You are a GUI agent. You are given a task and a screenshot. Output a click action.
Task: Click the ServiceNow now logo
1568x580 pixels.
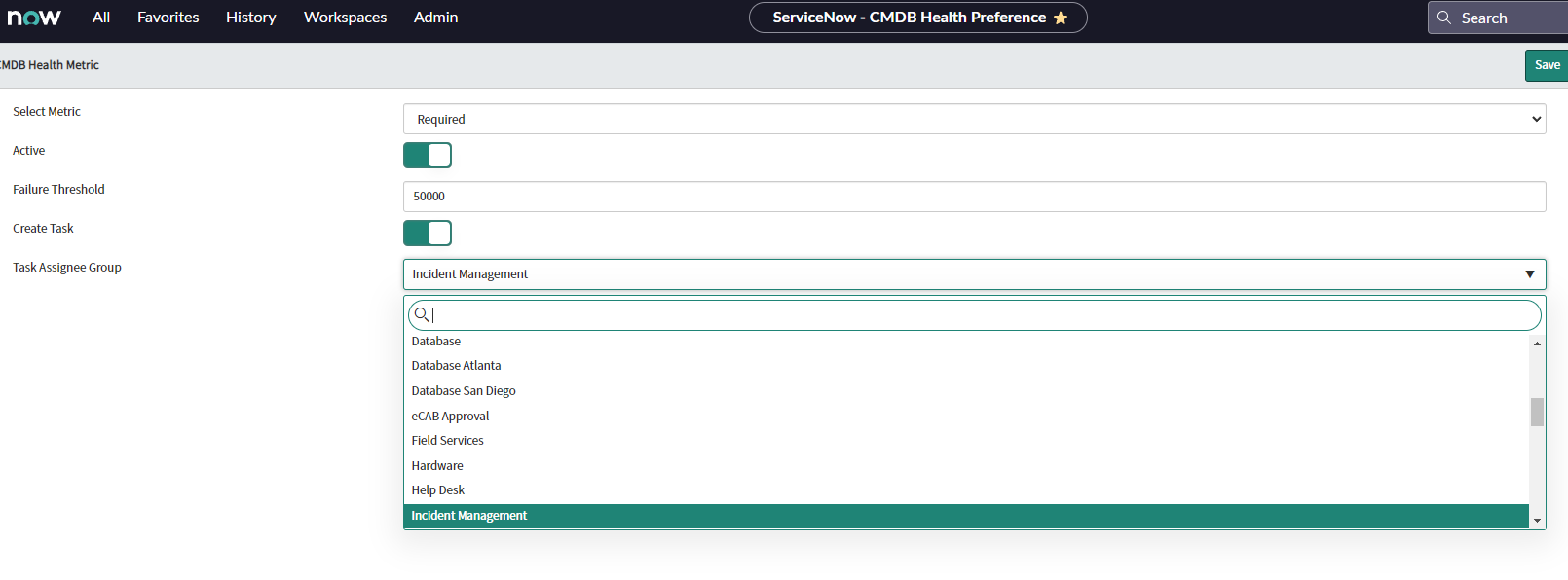point(34,18)
